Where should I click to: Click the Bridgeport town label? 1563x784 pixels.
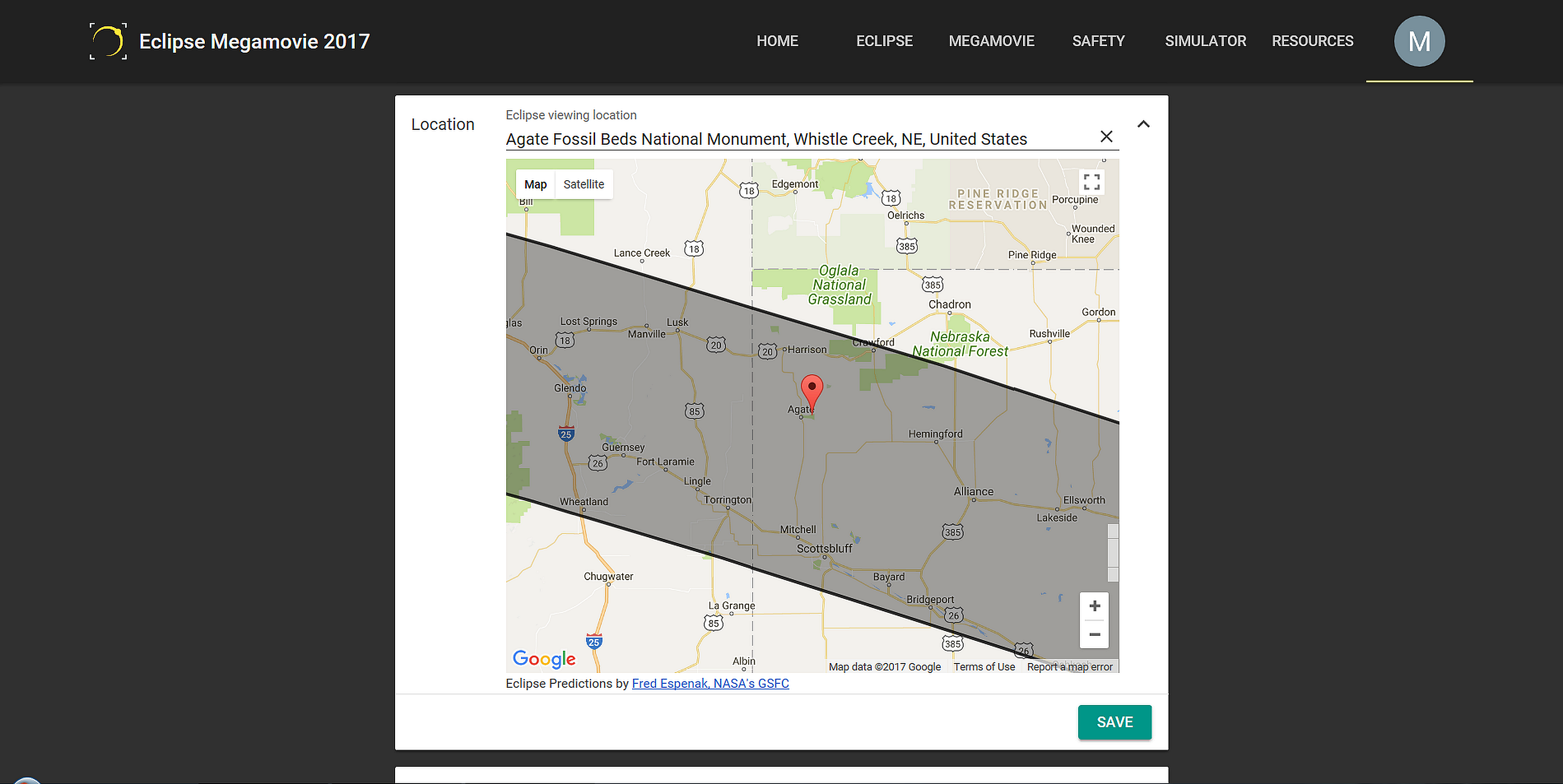(929, 599)
